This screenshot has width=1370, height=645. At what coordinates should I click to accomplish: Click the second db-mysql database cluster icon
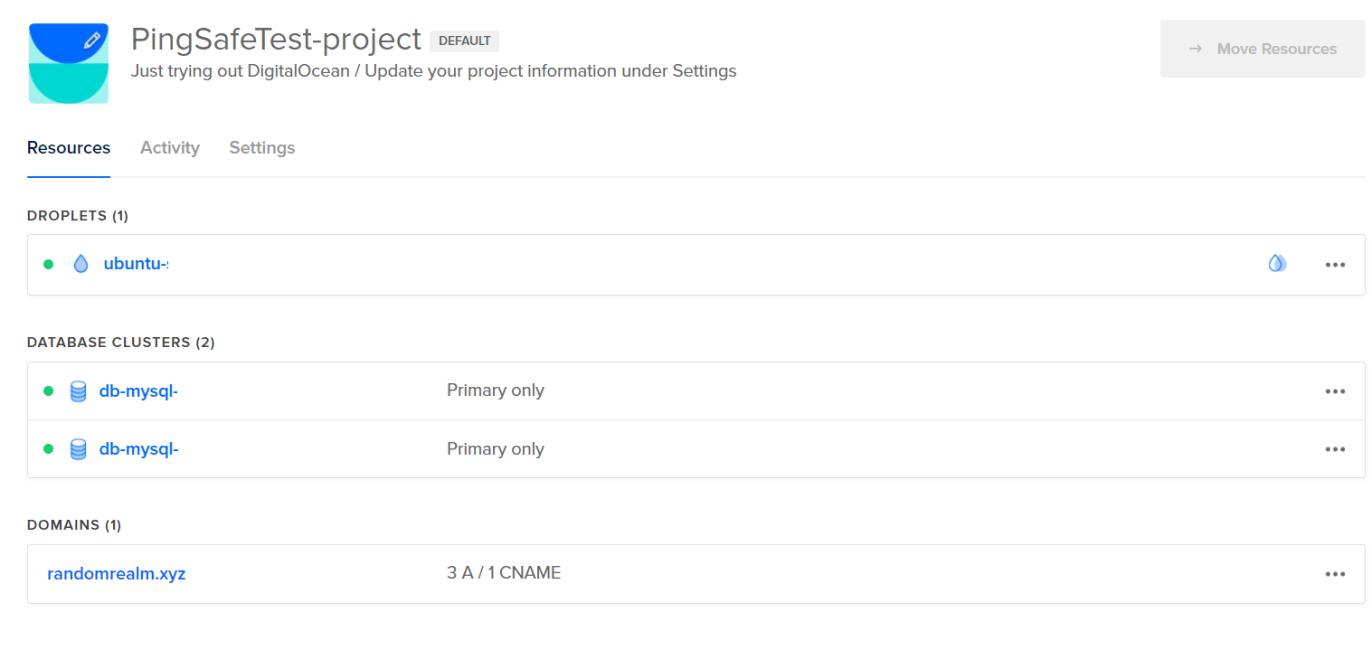coord(78,449)
